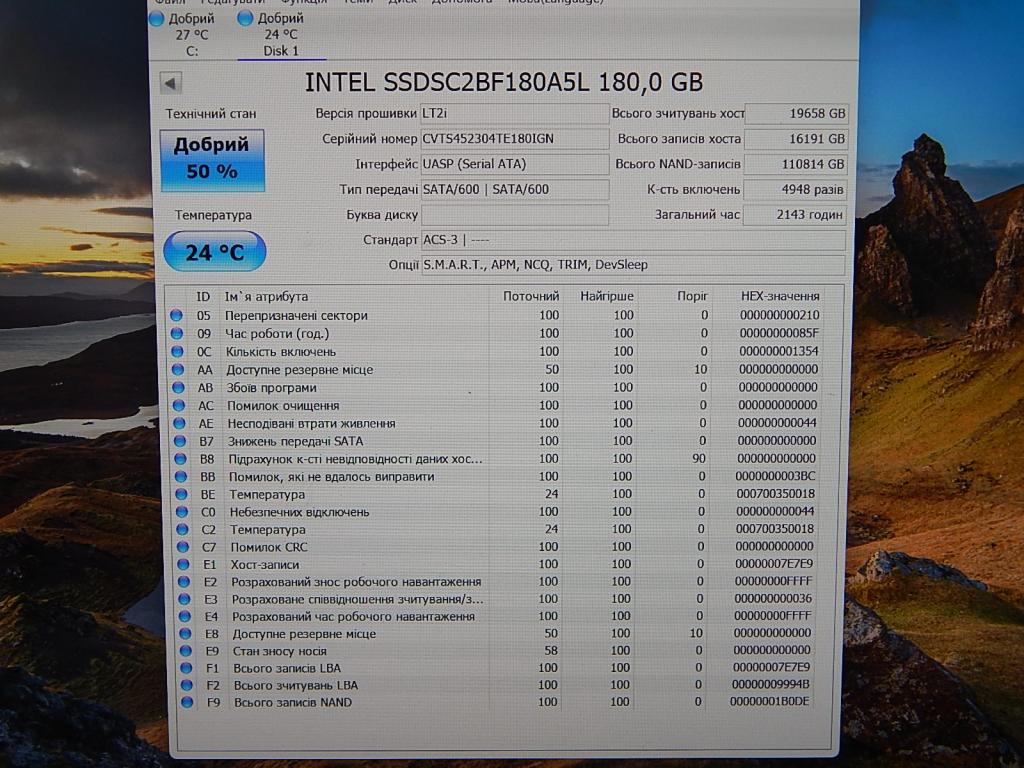Click total host reads value 19658 GB
This screenshot has width=1024, height=768.
[796, 114]
